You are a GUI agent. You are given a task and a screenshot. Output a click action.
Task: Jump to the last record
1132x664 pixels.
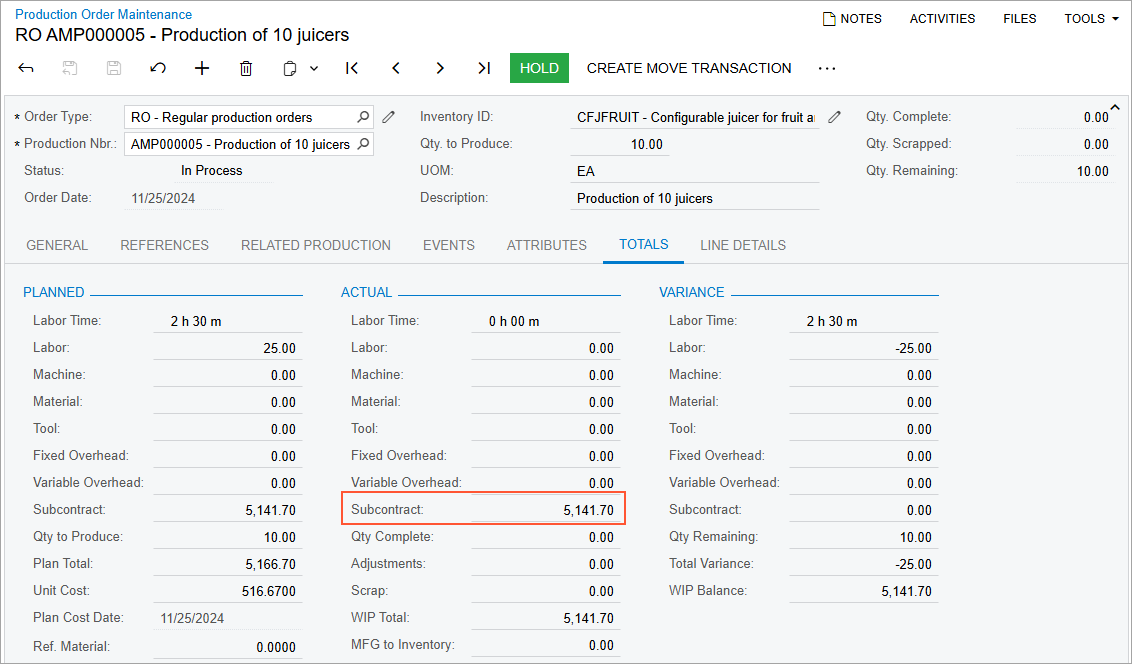484,68
